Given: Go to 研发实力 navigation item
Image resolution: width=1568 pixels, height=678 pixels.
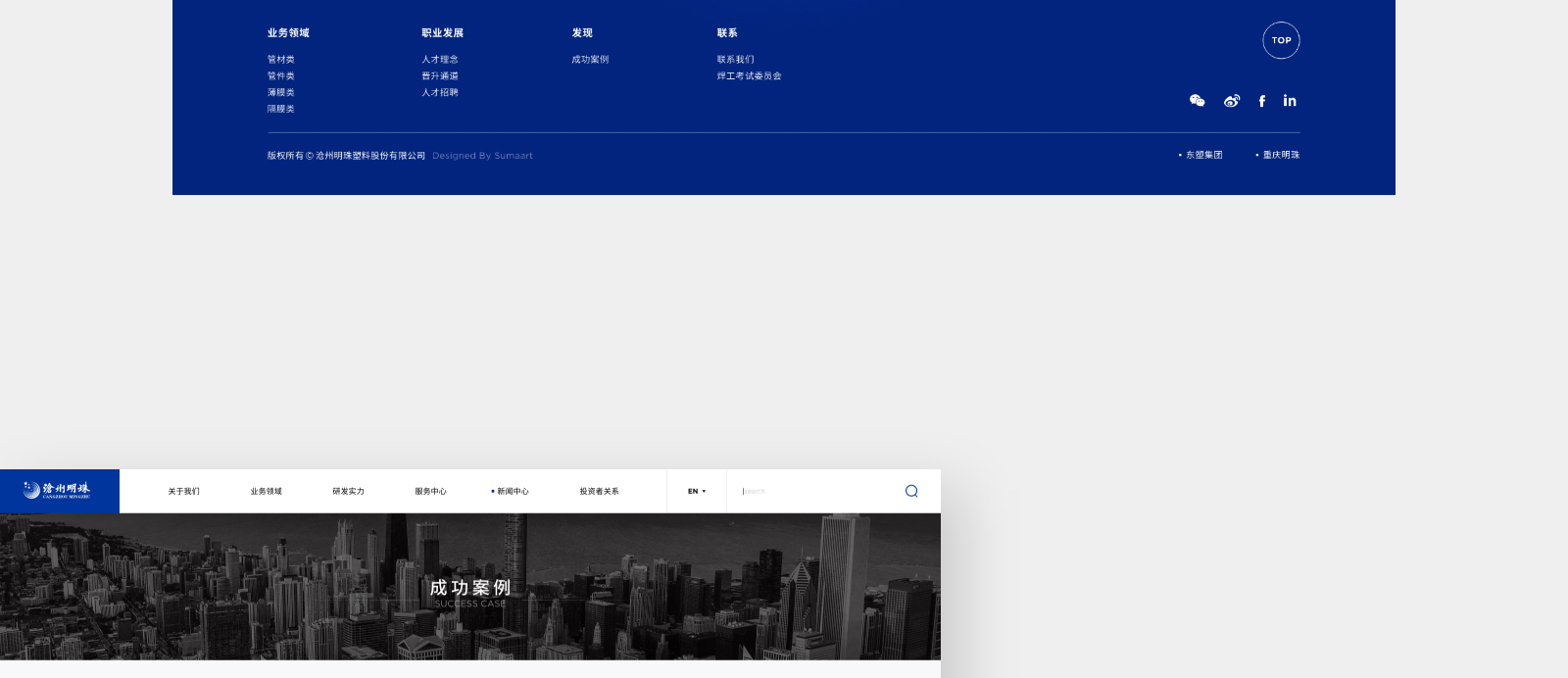Looking at the screenshot, I should [x=348, y=491].
